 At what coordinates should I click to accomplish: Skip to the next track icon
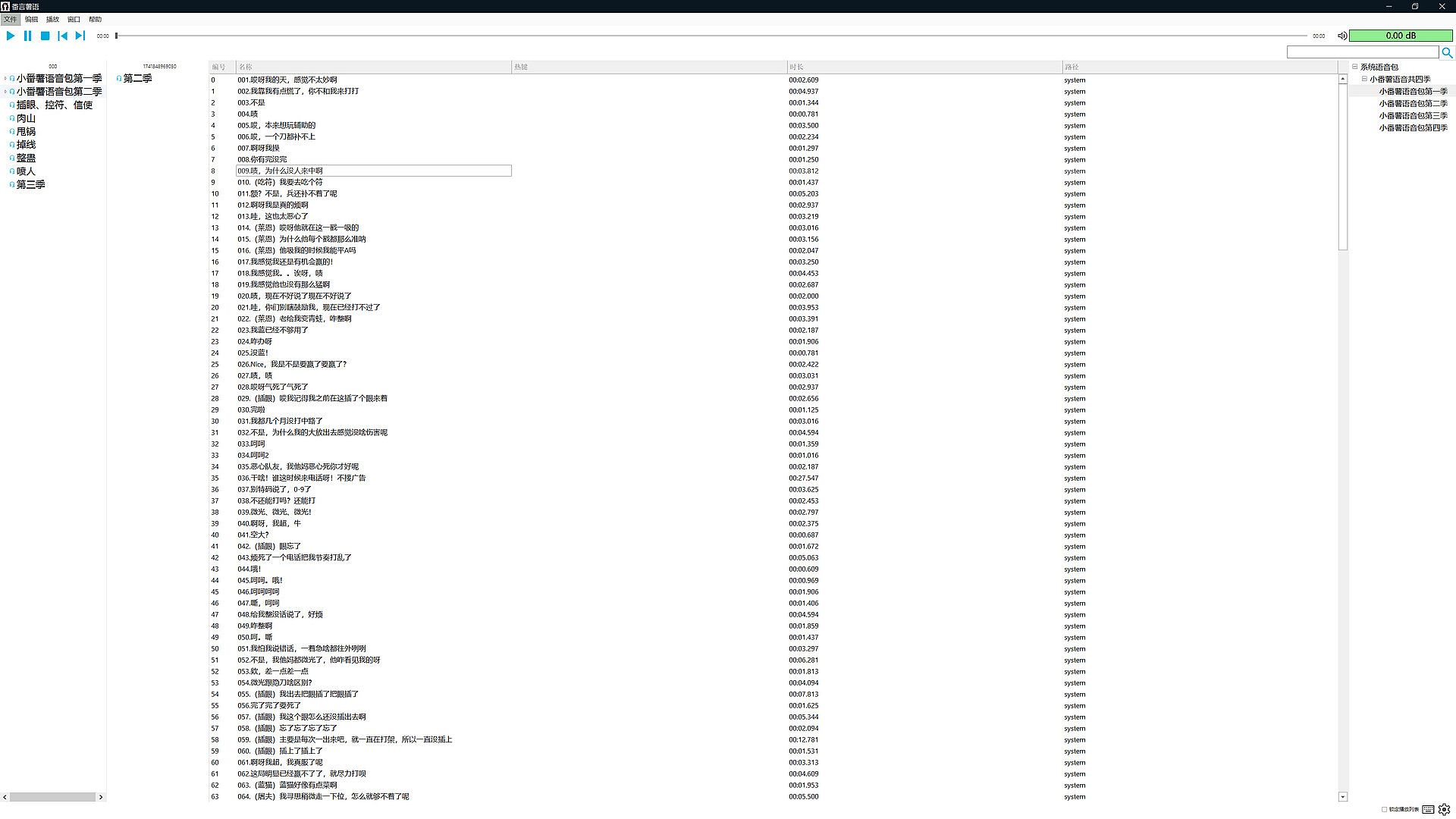[x=80, y=36]
